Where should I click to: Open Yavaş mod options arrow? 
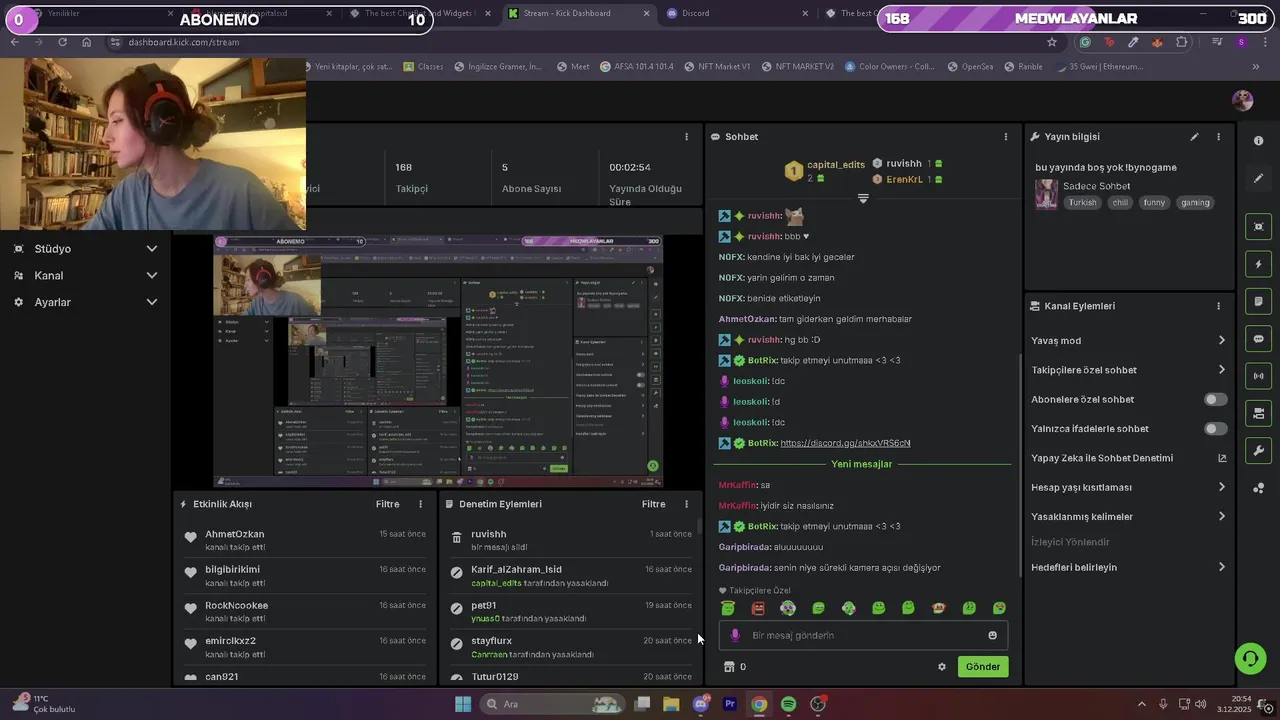click(x=1221, y=341)
